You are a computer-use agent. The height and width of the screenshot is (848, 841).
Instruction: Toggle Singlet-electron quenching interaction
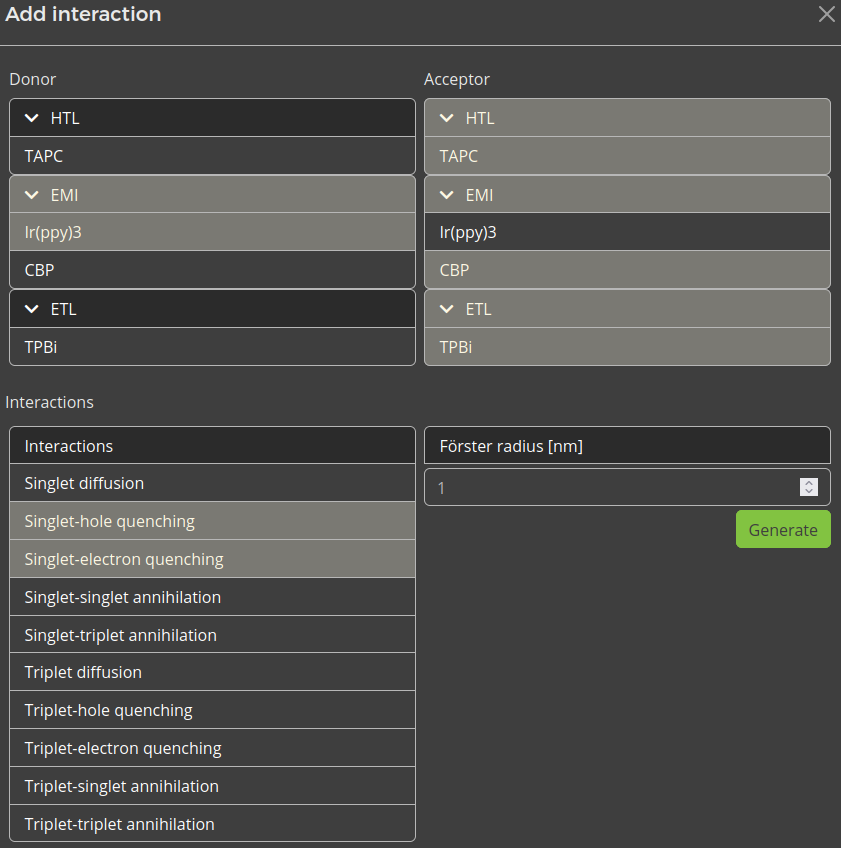point(212,559)
